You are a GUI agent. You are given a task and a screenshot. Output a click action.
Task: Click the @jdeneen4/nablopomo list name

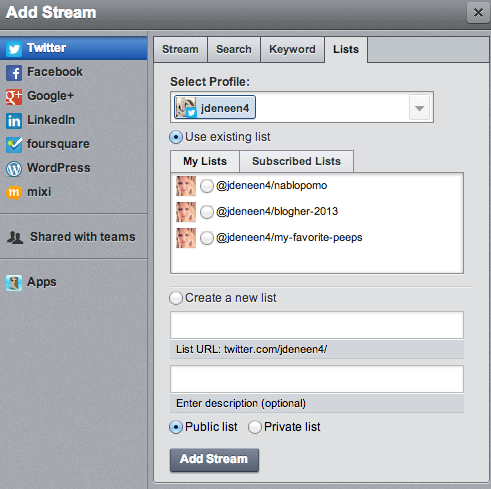tap(272, 185)
